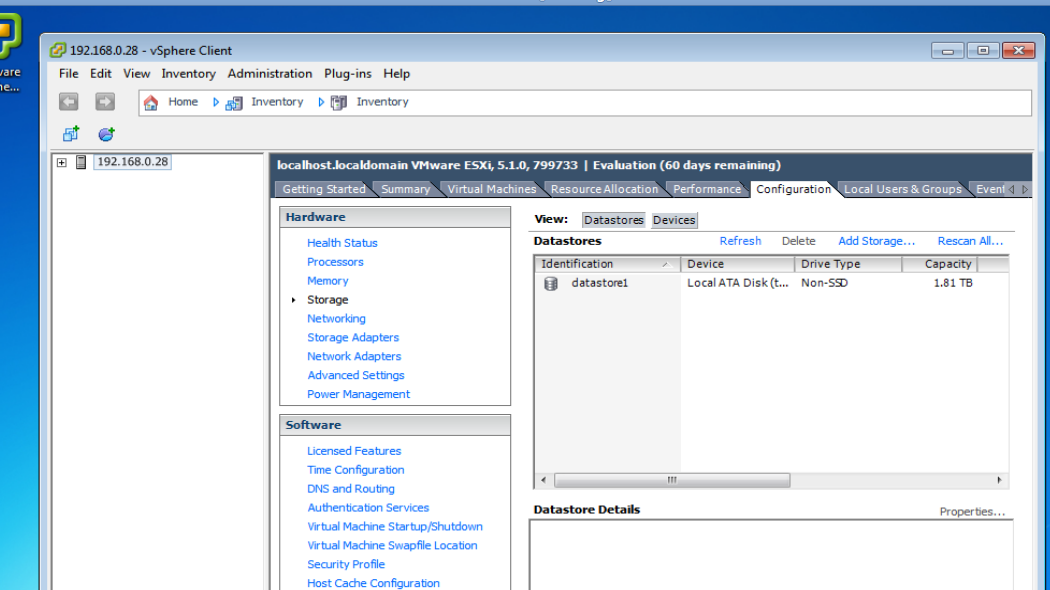The height and width of the screenshot is (590, 1050).
Task: Open Virtual Machine Startup/Shutdown link
Action: [x=394, y=526]
